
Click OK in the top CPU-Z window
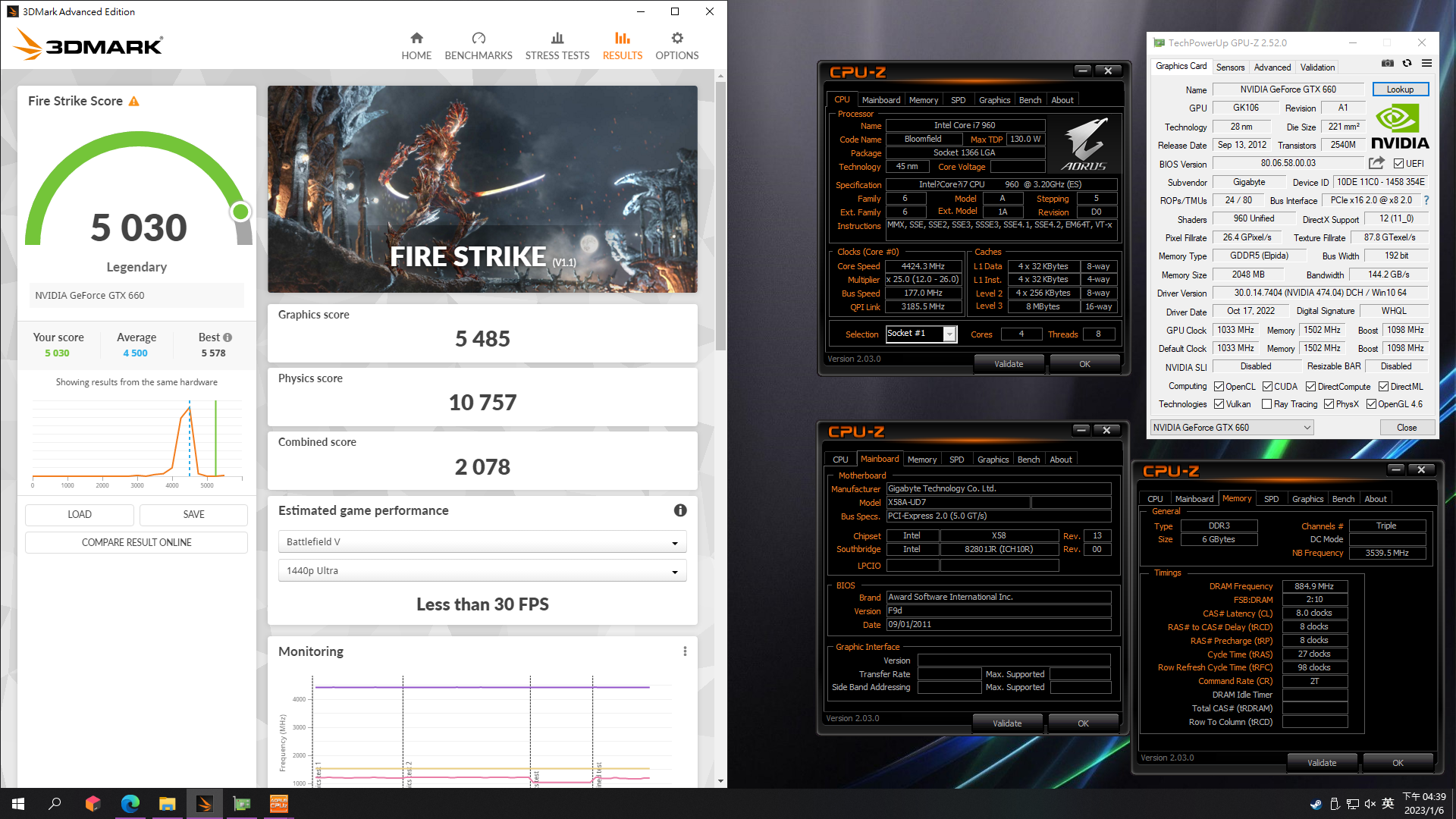[1084, 364]
